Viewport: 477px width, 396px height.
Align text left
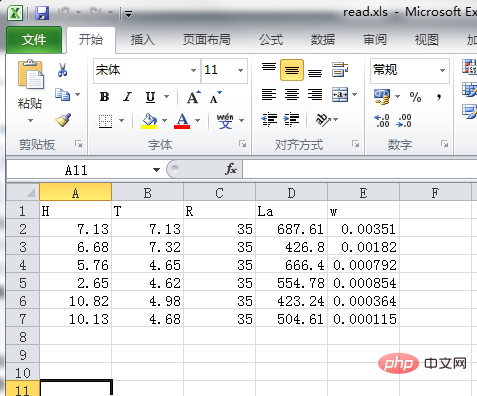[x=269, y=95]
